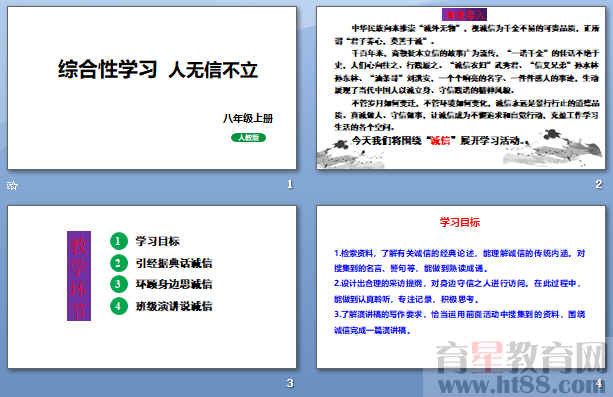Click the green circle number 3 icon
Viewport: 613px width, 397px height.
pyautogui.click(x=119, y=284)
